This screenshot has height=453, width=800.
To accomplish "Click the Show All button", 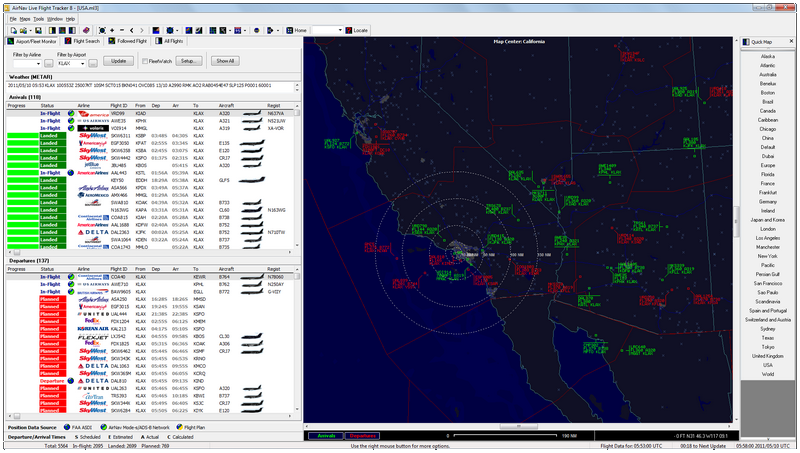I will (226, 62).
